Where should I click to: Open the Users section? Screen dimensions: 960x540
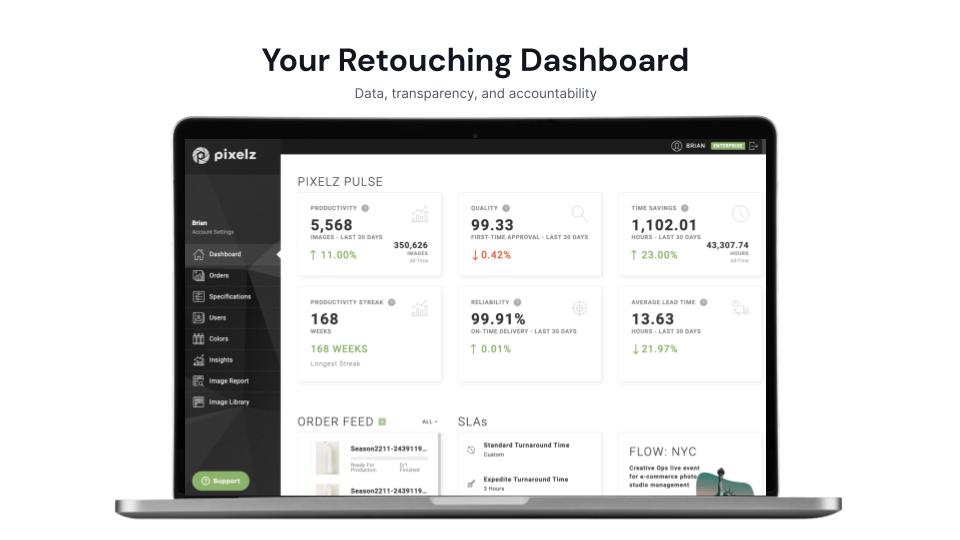pyautogui.click(x=233, y=318)
